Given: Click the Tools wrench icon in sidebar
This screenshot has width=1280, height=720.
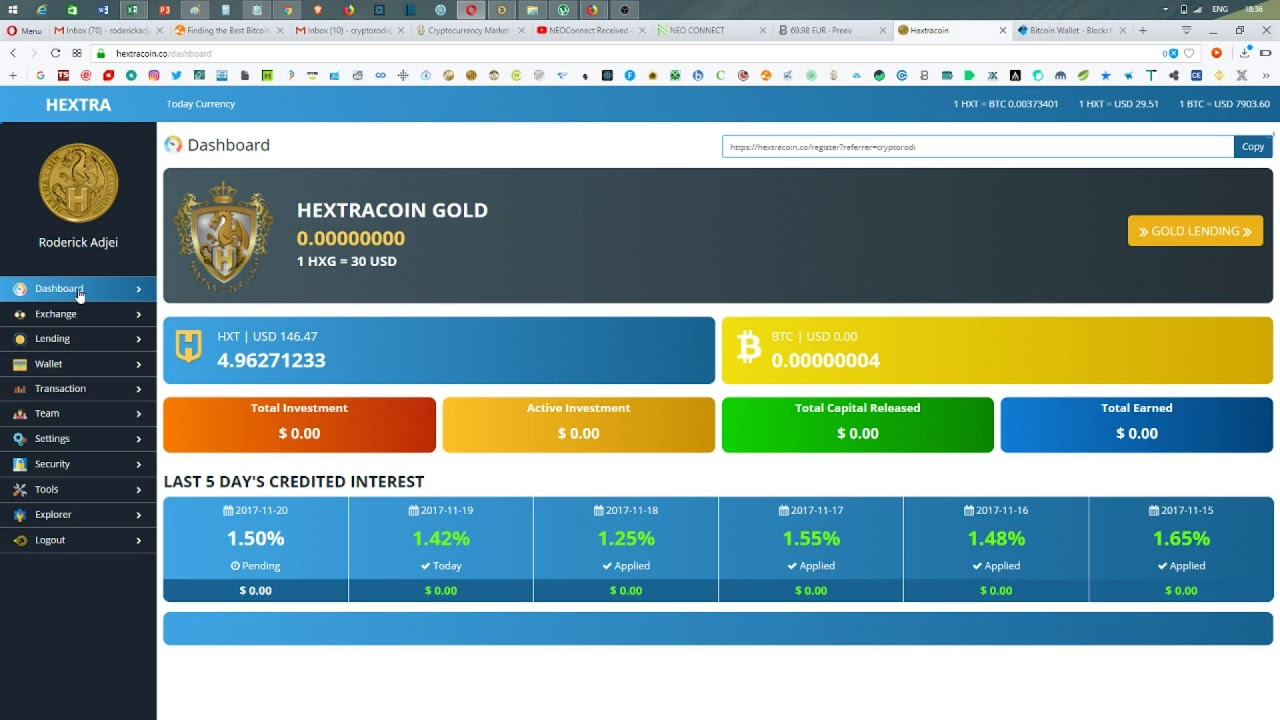Looking at the screenshot, I should (x=20, y=490).
